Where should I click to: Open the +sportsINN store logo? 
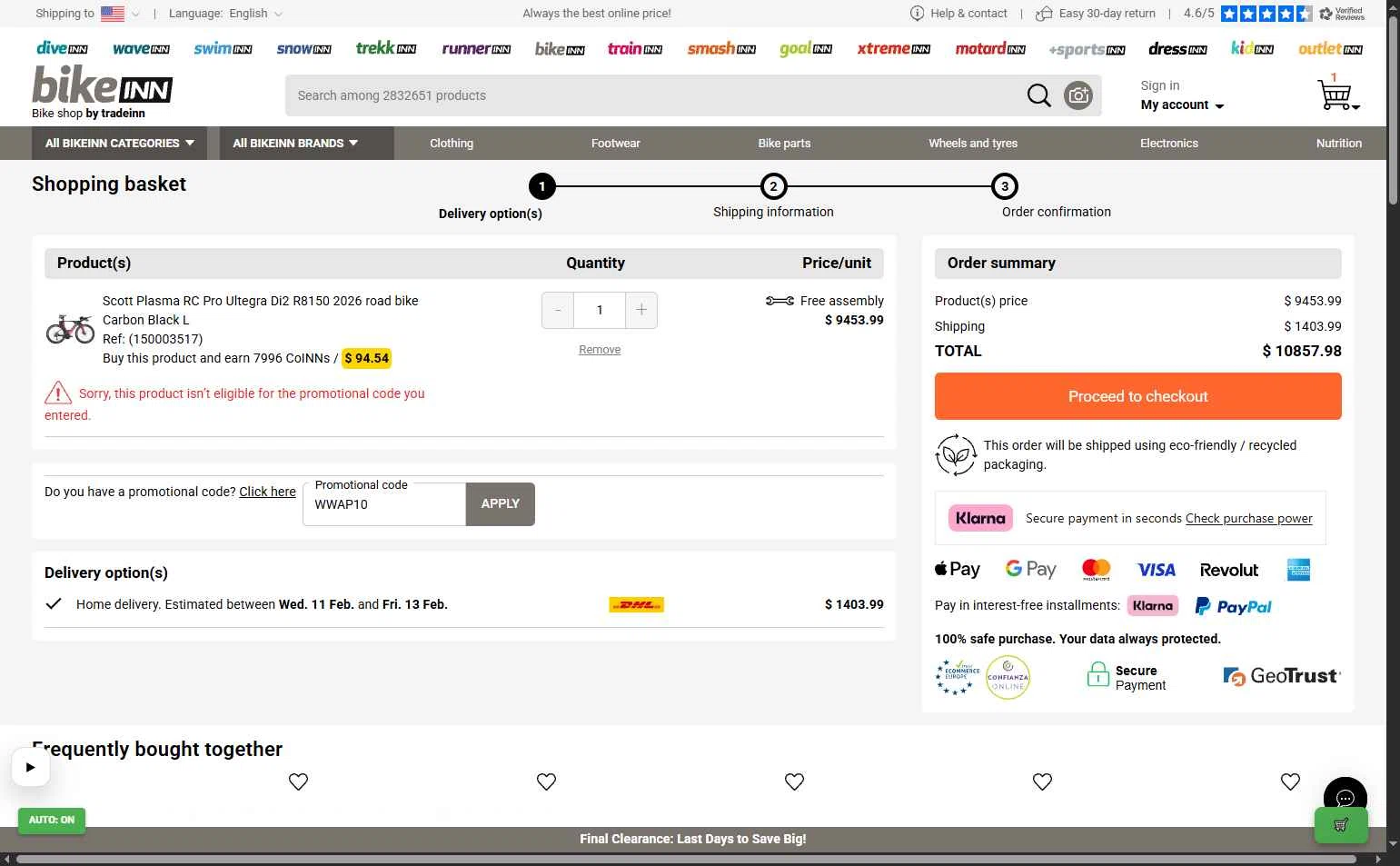[1087, 50]
